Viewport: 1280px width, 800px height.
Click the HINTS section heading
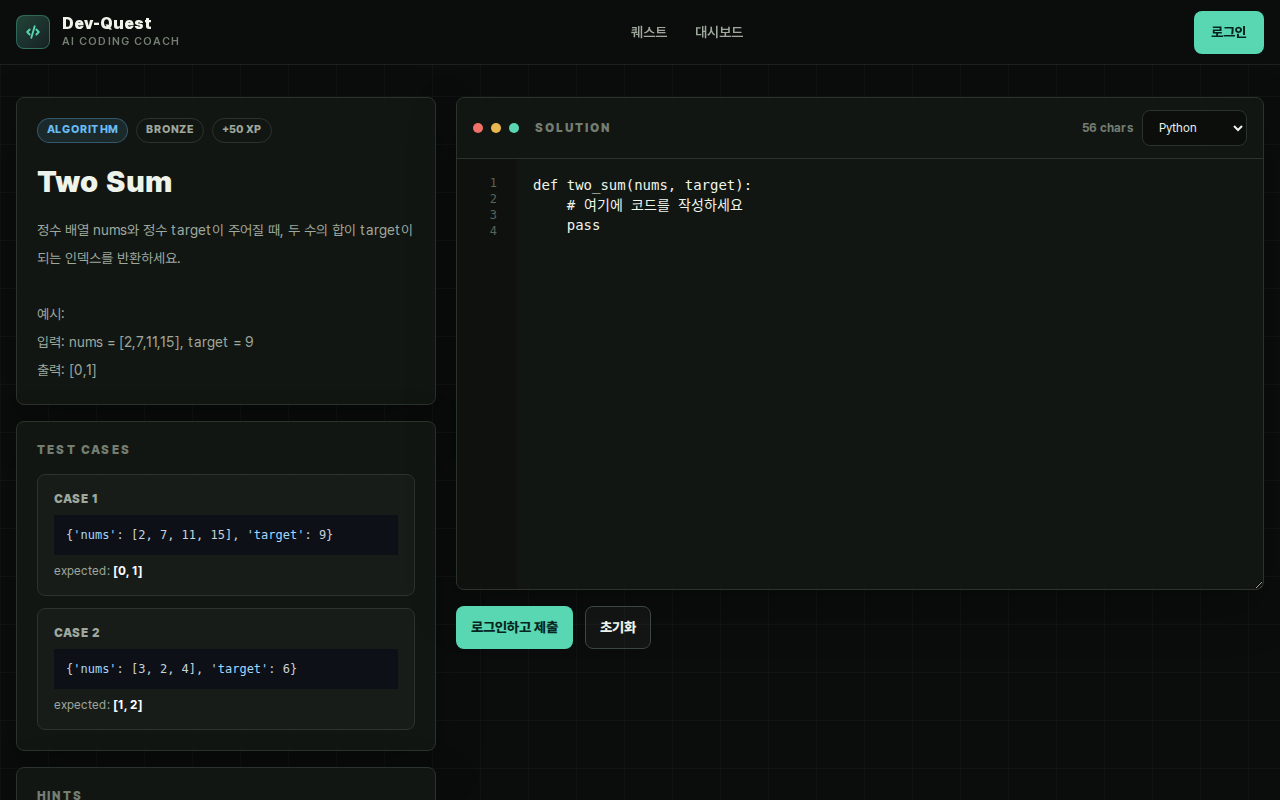click(x=60, y=796)
